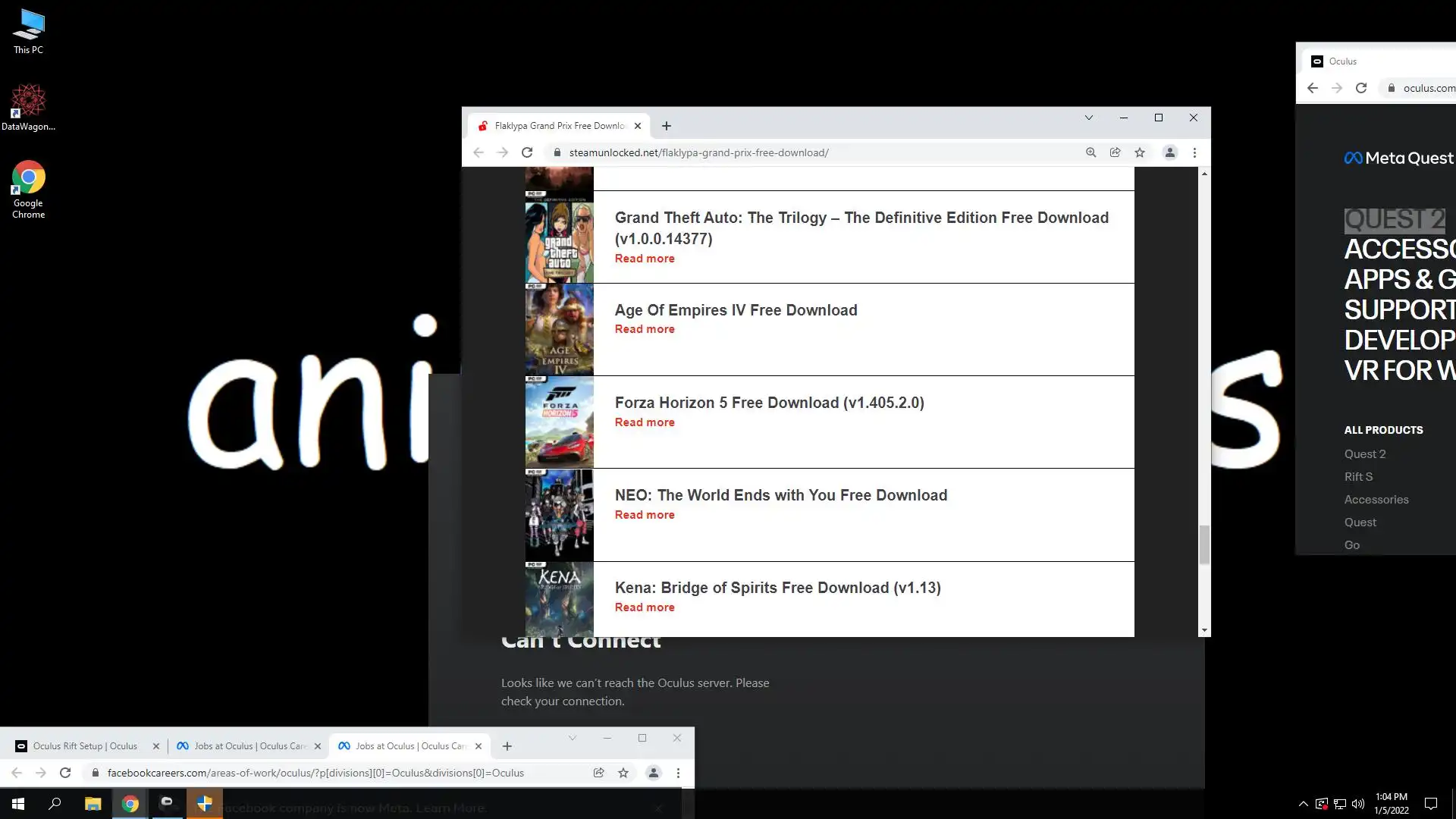Screen dimensions: 1456x819
Task: Bookmark the steamunlocked page with the star icon
Action: click(x=1139, y=152)
